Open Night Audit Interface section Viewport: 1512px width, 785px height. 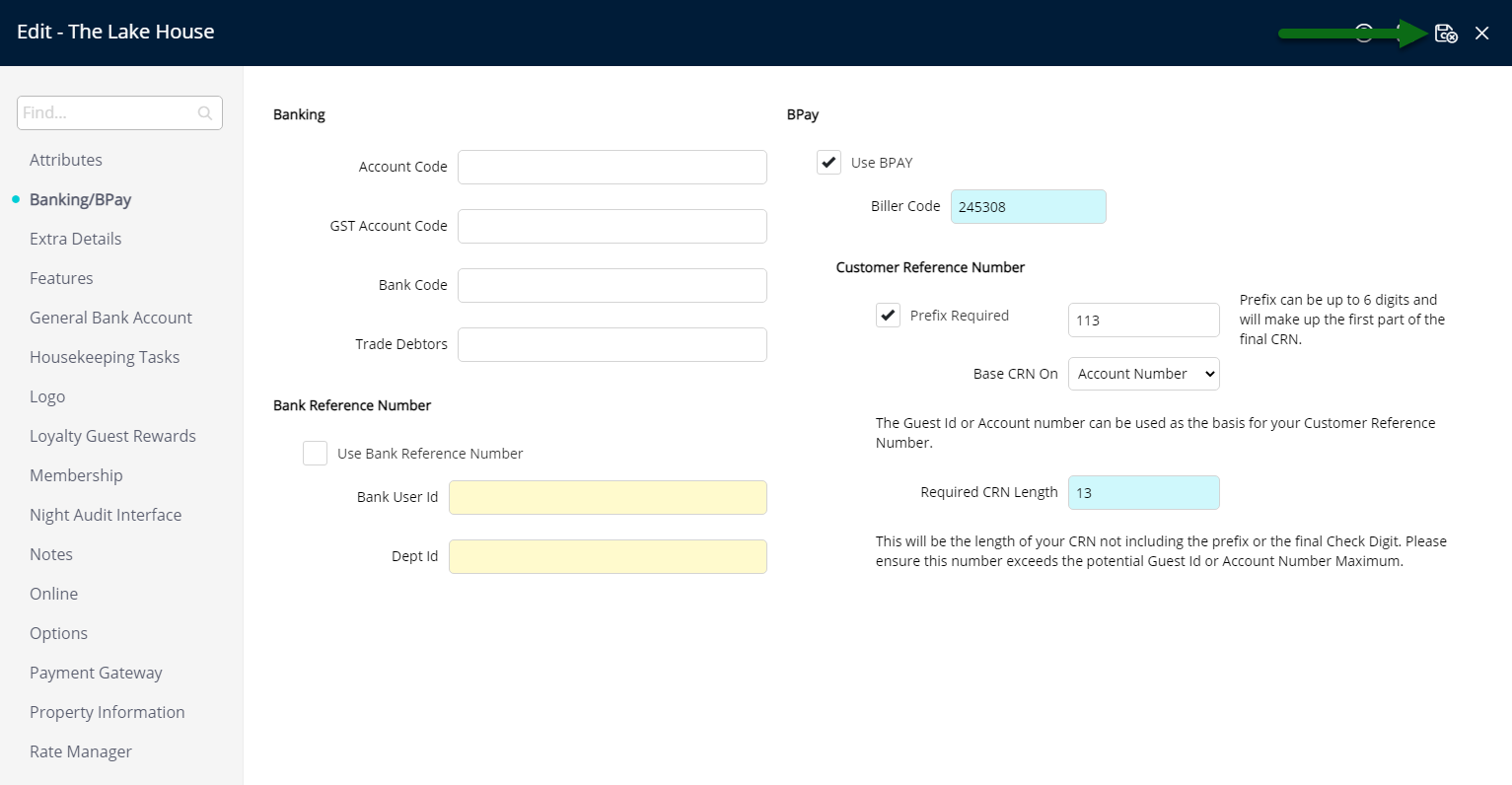tap(106, 515)
